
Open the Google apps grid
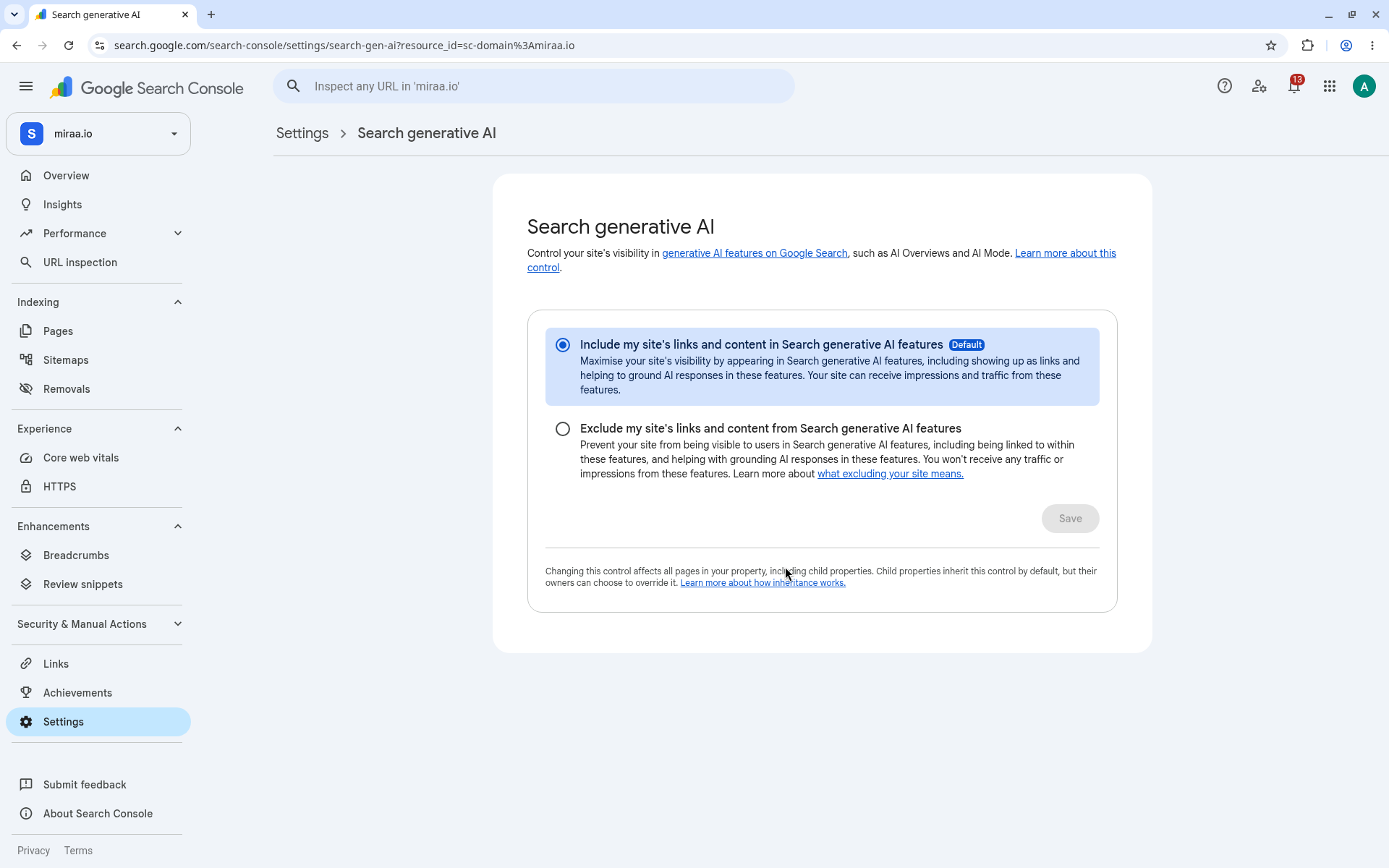[1330, 87]
